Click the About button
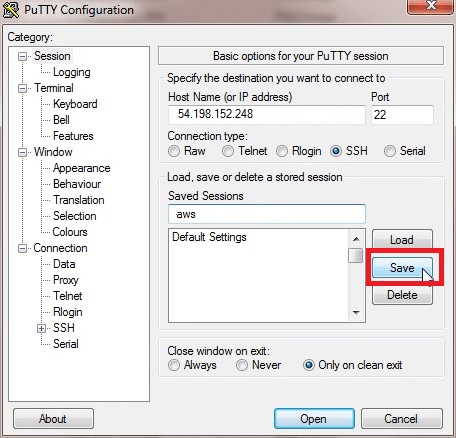 click(x=53, y=419)
